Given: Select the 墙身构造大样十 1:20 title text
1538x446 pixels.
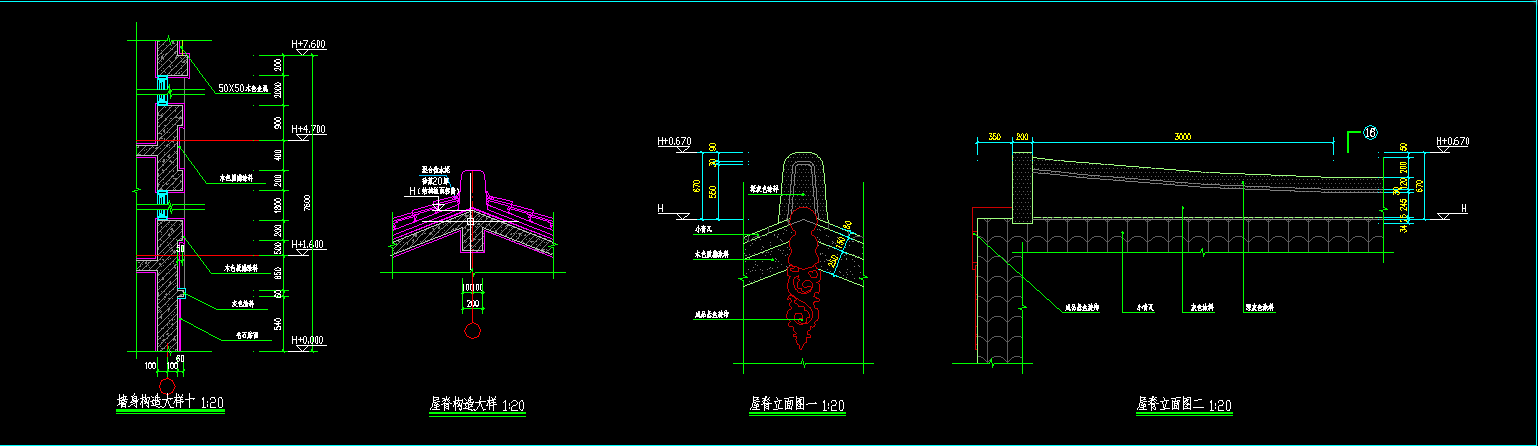Looking at the screenshot, I should pos(170,404).
